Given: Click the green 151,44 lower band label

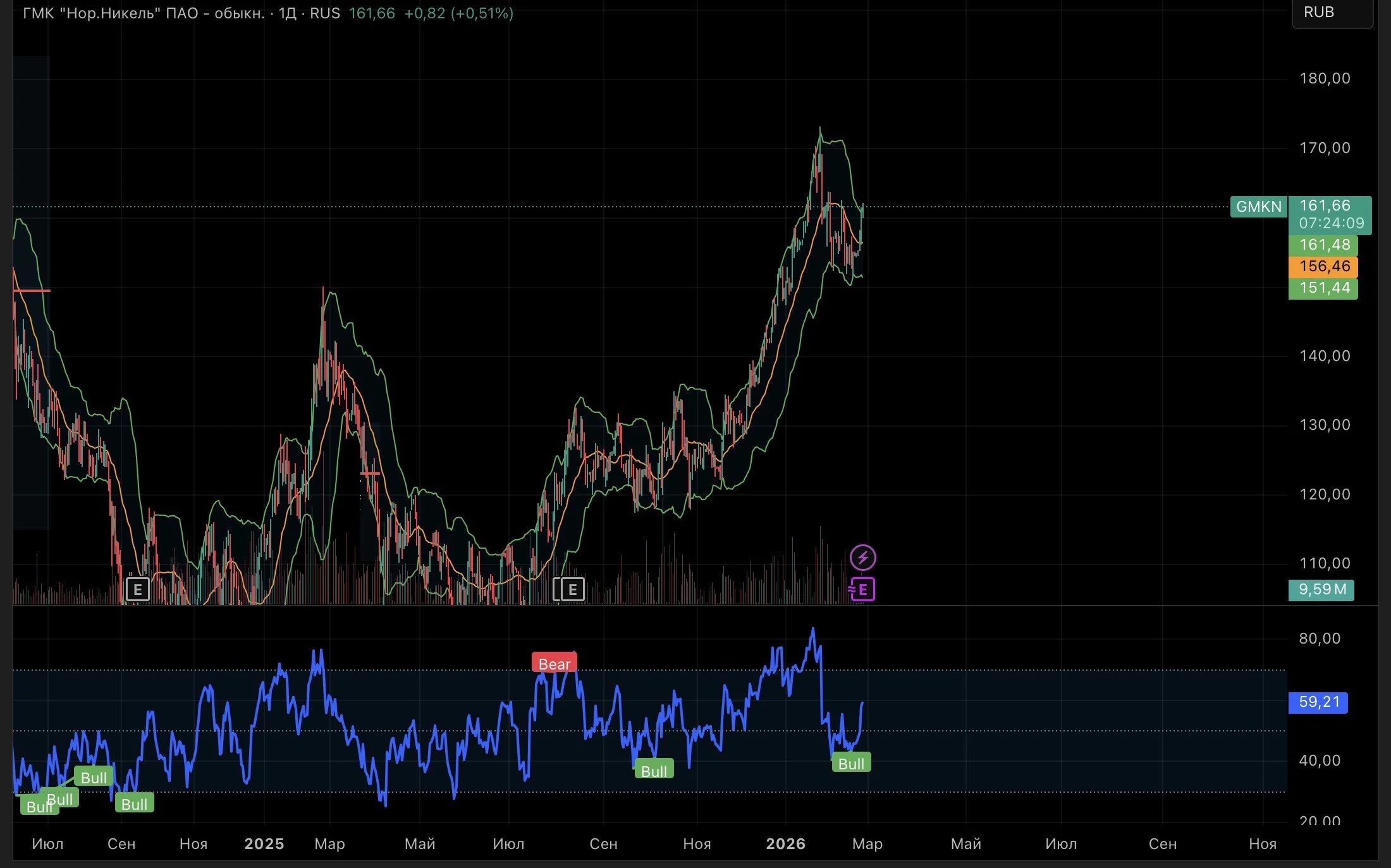Looking at the screenshot, I should (1323, 288).
